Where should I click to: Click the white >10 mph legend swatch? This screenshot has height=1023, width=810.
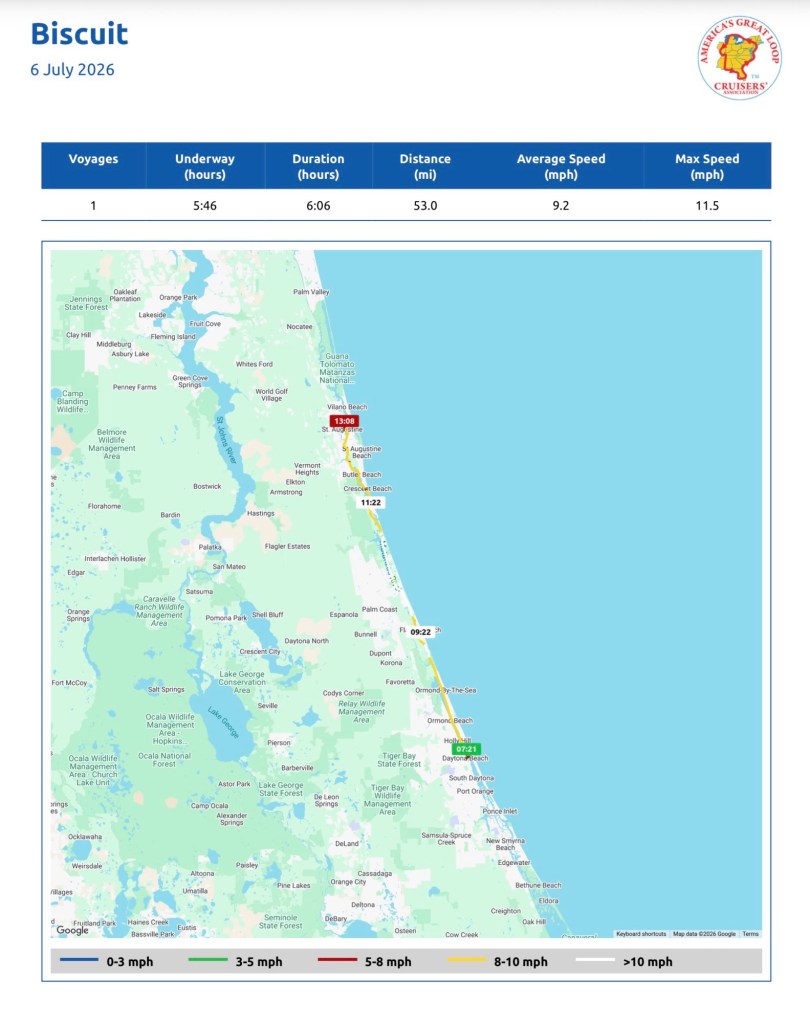point(595,960)
